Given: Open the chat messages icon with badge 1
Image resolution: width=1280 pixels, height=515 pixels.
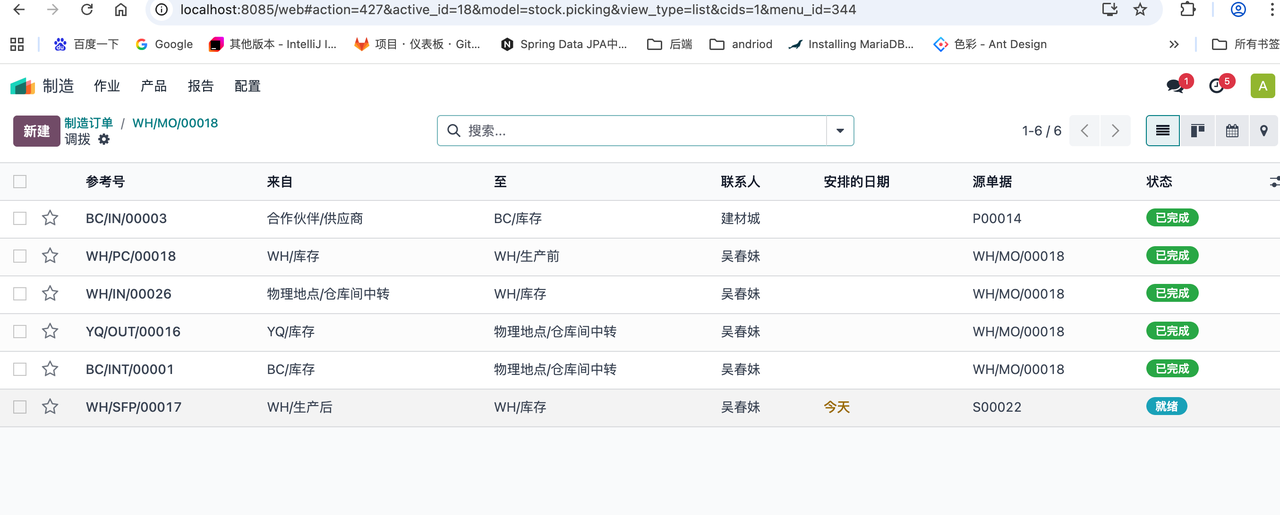Looking at the screenshot, I should tap(1176, 86).
